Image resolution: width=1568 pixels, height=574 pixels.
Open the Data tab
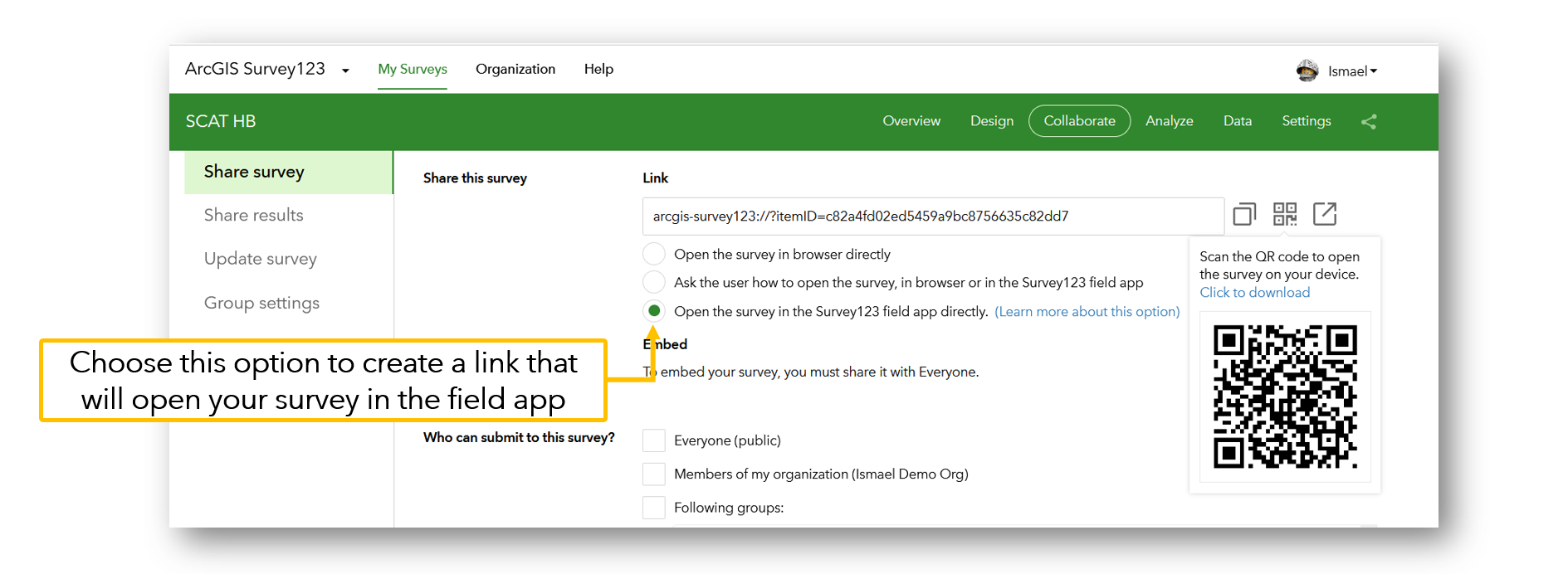tap(1237, 121)
